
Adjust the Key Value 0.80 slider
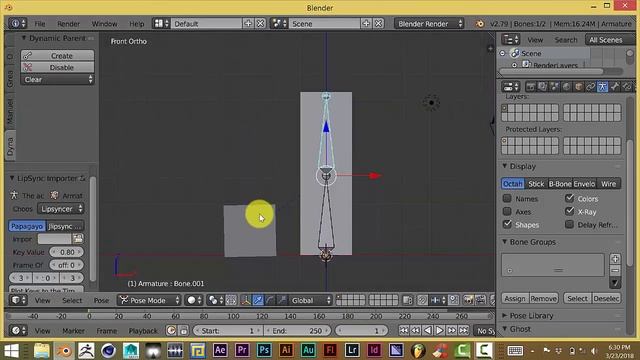coord(67,252)
